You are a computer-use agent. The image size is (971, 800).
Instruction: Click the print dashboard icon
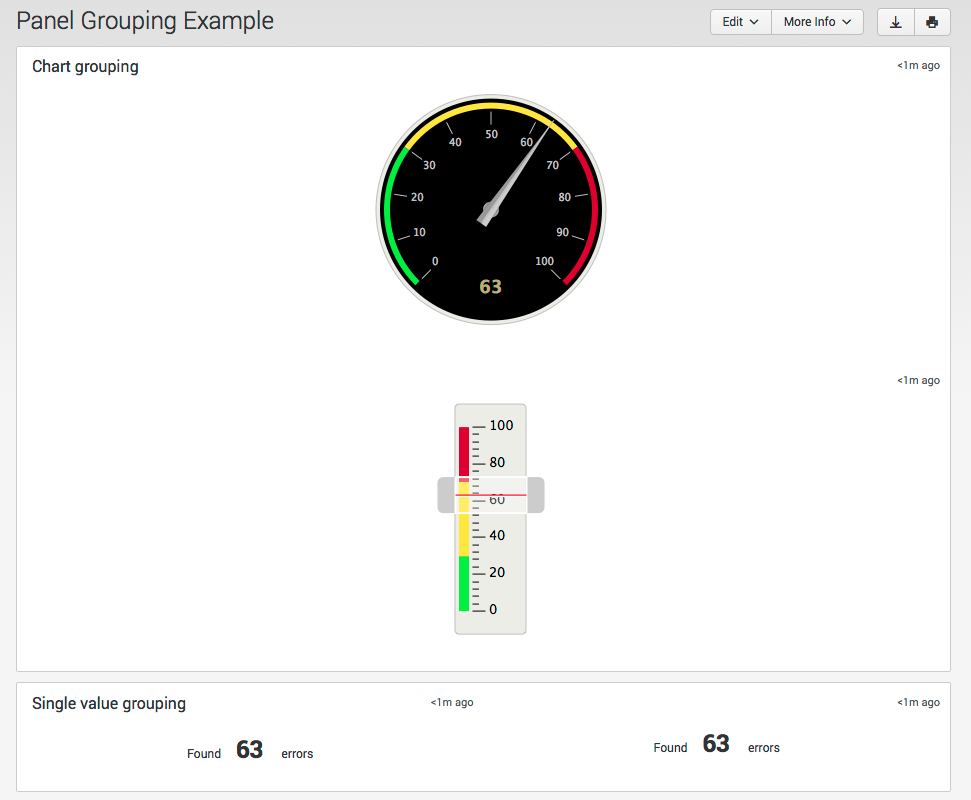pos(932,22)
